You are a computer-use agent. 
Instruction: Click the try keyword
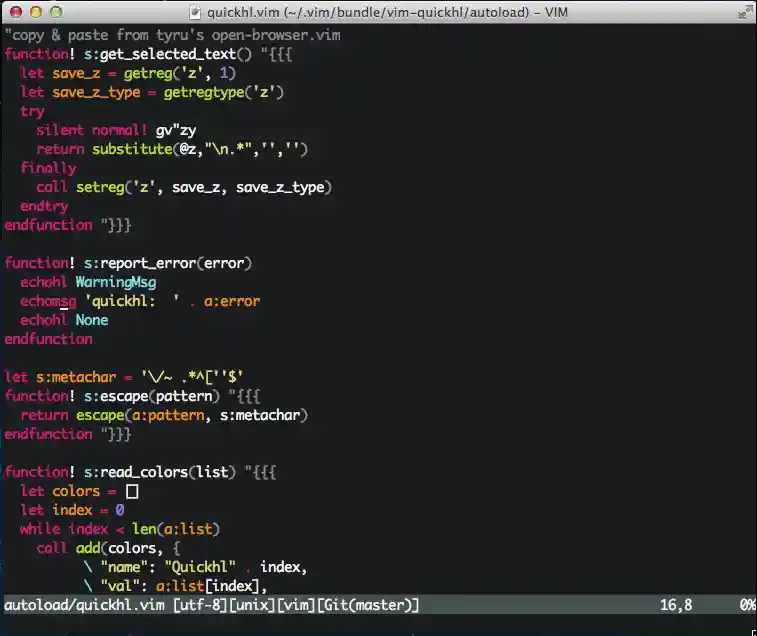32,112
